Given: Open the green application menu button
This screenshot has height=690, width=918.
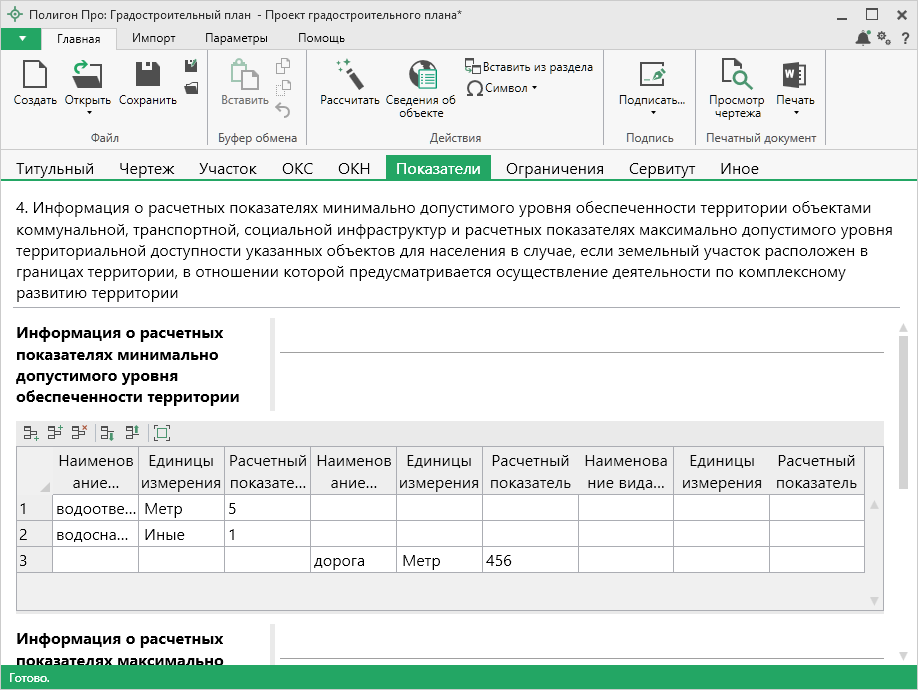Looking at the screenshot, I should click(x=21, y=38).
